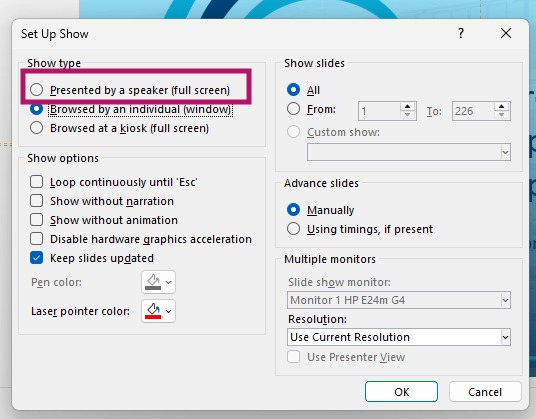536x419 pixels.
Task: Decrease the To slide number spinner
Action: click(501, 115)
